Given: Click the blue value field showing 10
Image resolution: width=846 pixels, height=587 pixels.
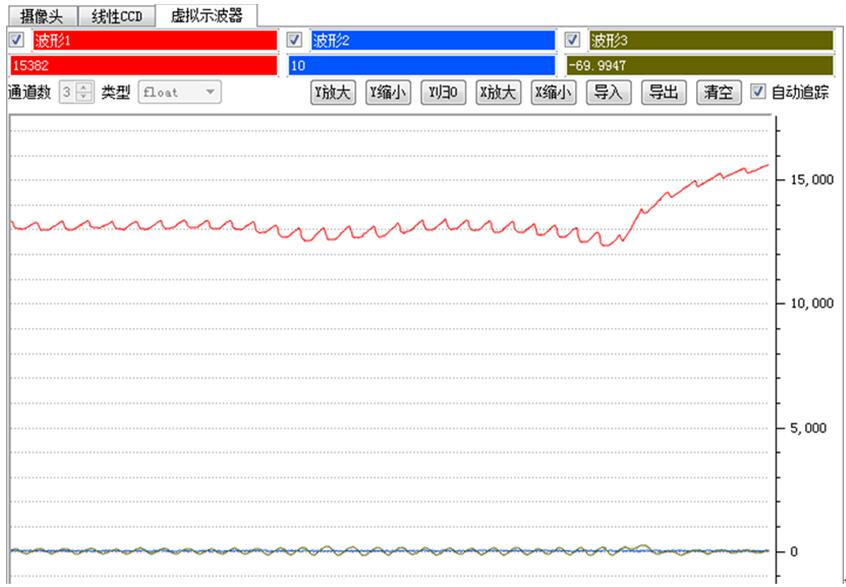Looking at the screenshot, I should click(x=421, y=66).
